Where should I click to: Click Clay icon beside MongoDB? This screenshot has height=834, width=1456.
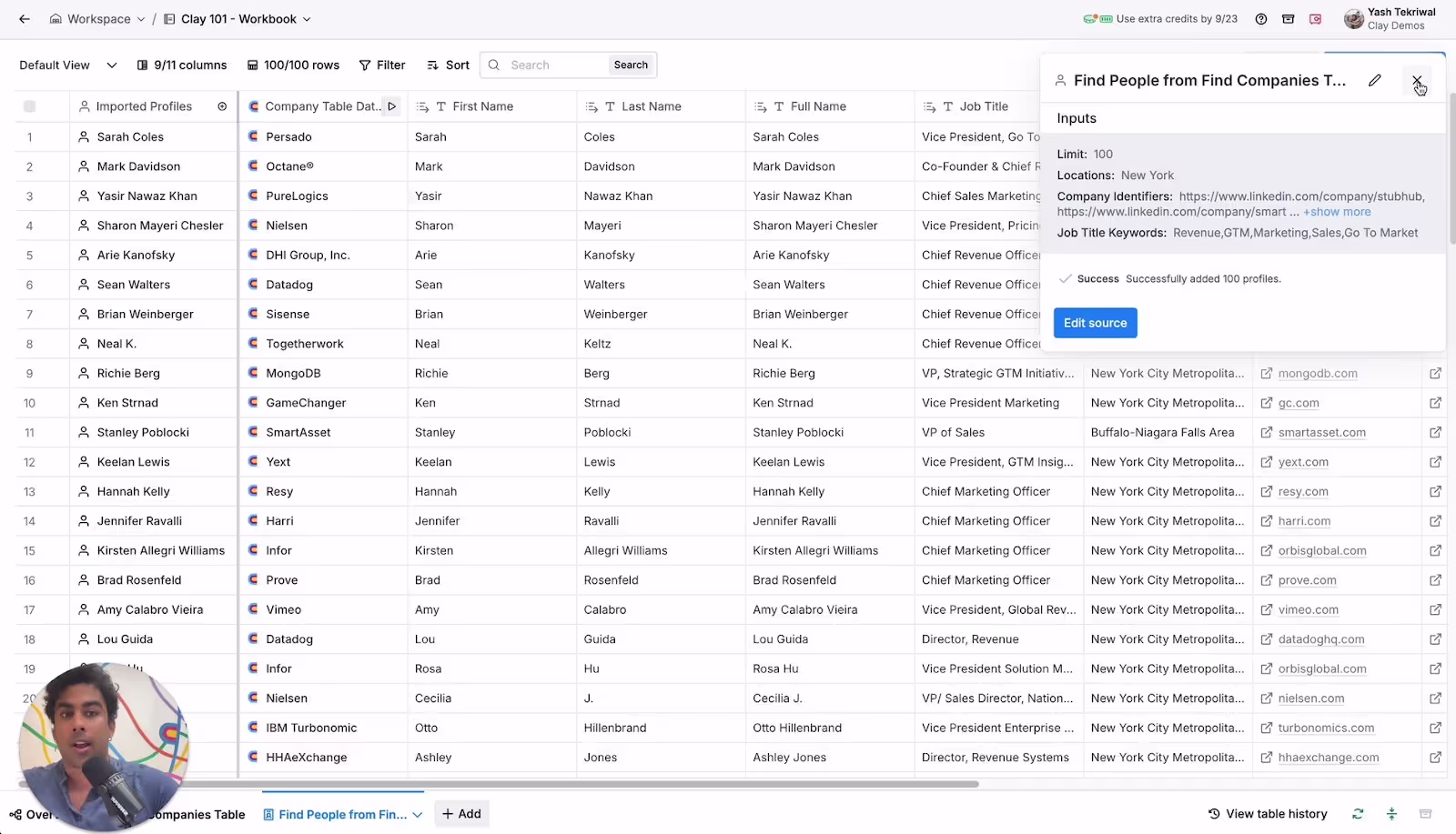click(x=253, y=373)
